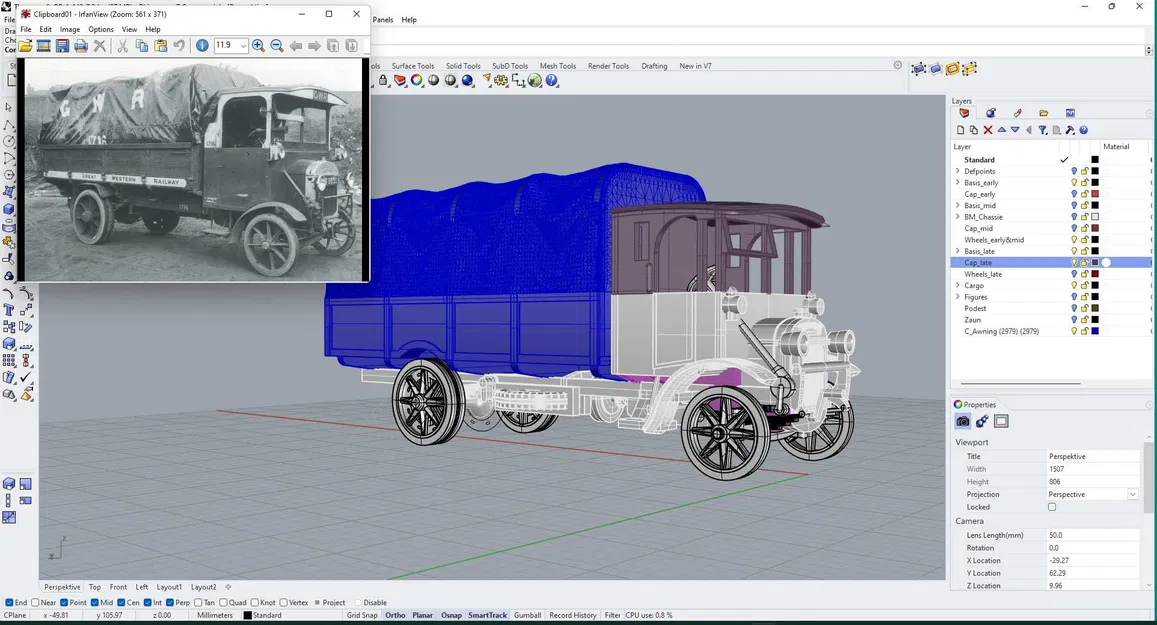Expand the Figures layer group
Viewport: 1157px width, 625px height.
click(958, 297)
